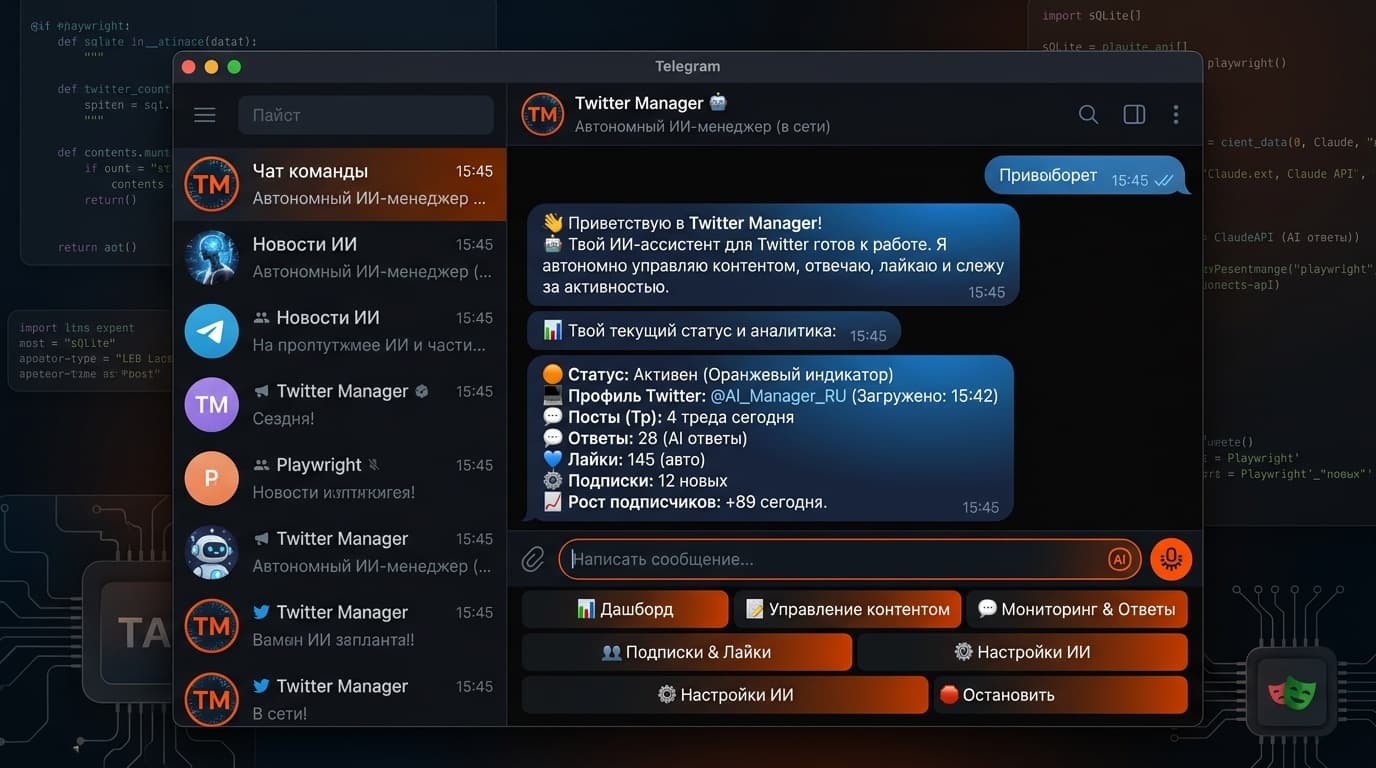Open the three-dot chat options menu
The image size is (1376, 768).
1176,114
